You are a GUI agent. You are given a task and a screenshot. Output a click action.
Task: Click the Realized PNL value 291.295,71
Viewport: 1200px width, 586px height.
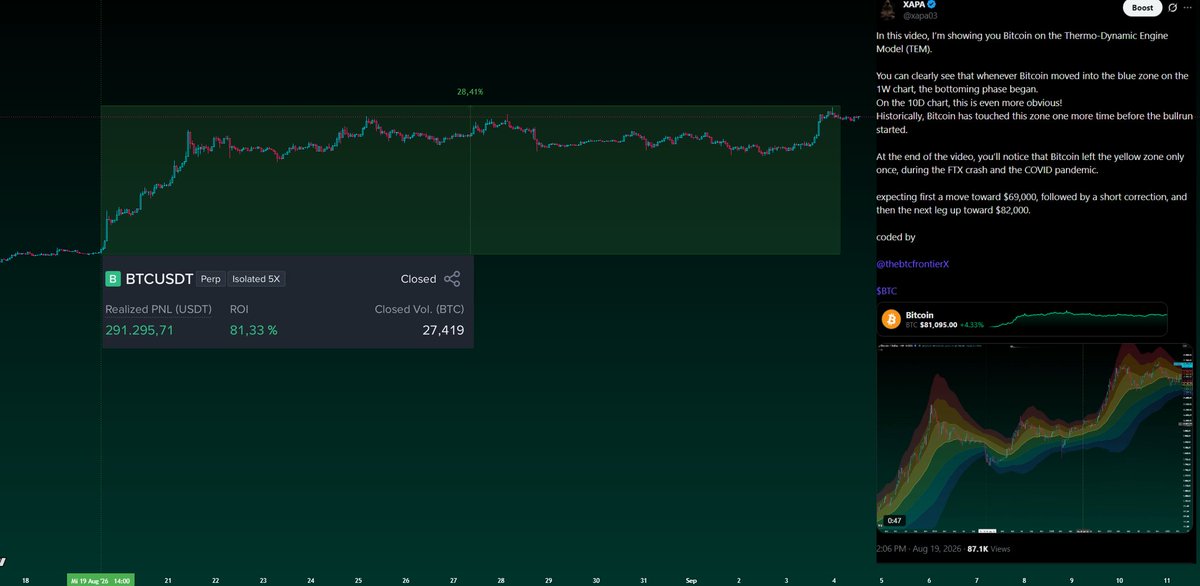pos(140,330)
